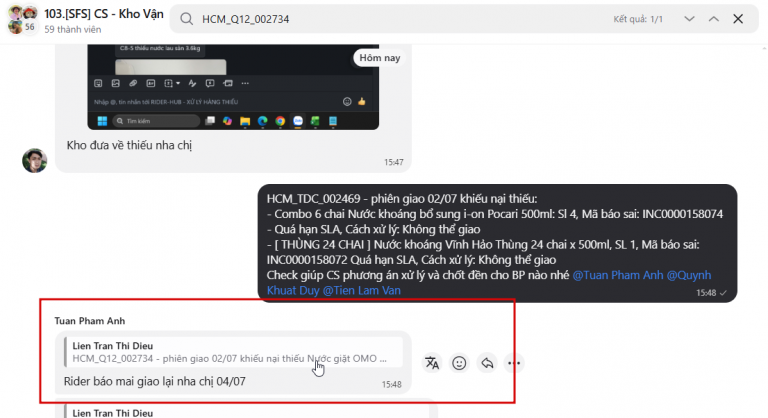The image size is (768, 418).
Task: Click the Windows Start icon in embedded screenshot
Action: pyautogui.click(x=102, y=121)
